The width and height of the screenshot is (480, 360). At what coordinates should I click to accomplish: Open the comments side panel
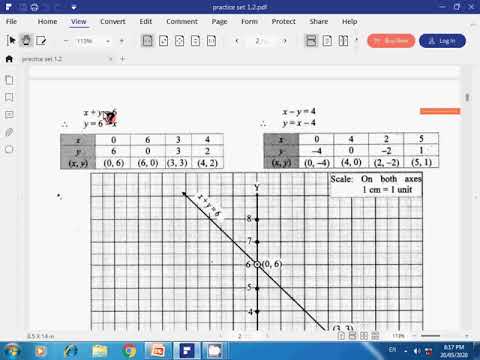coord(9,115)
